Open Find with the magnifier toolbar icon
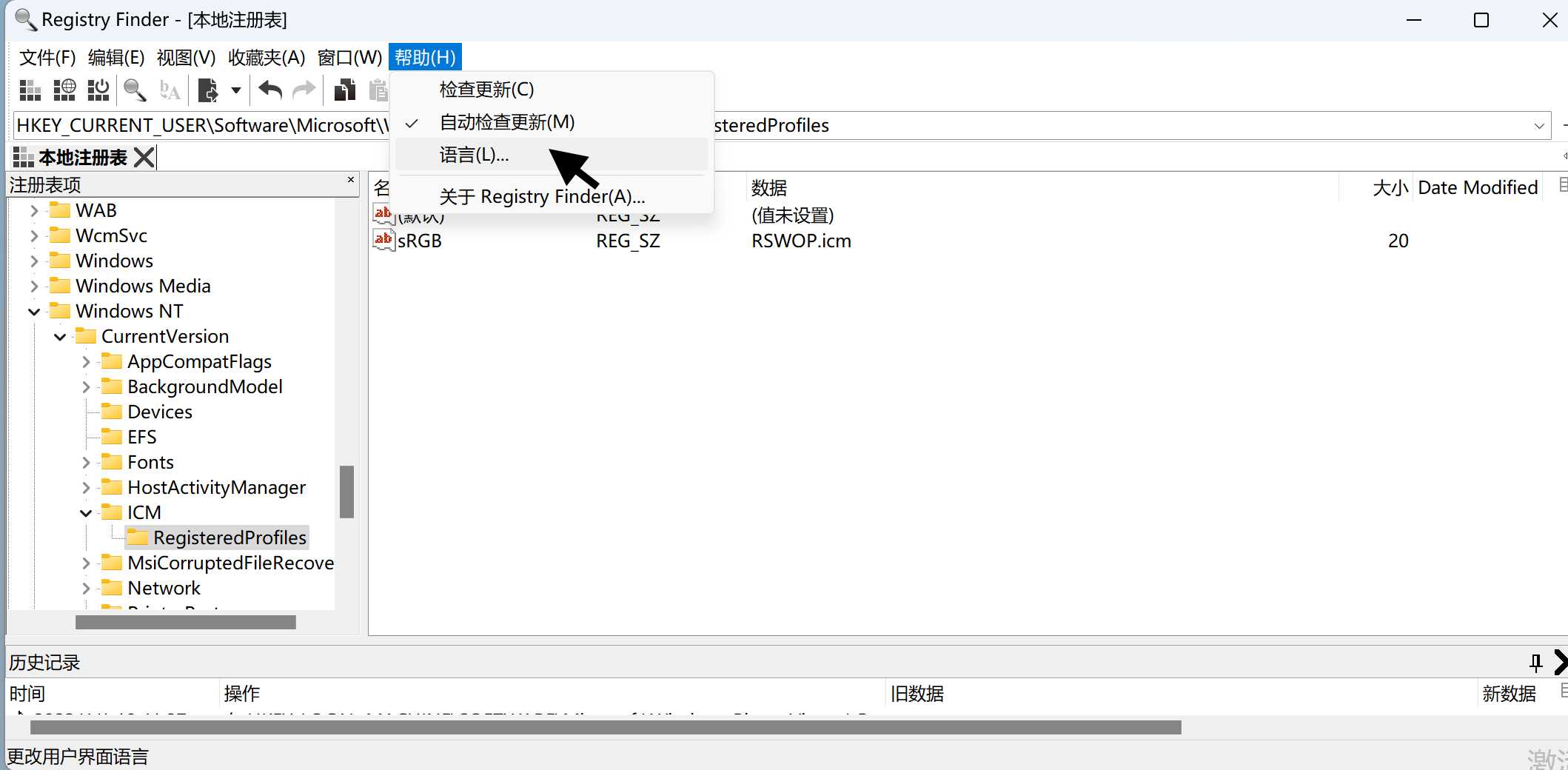 coord(135,90)
